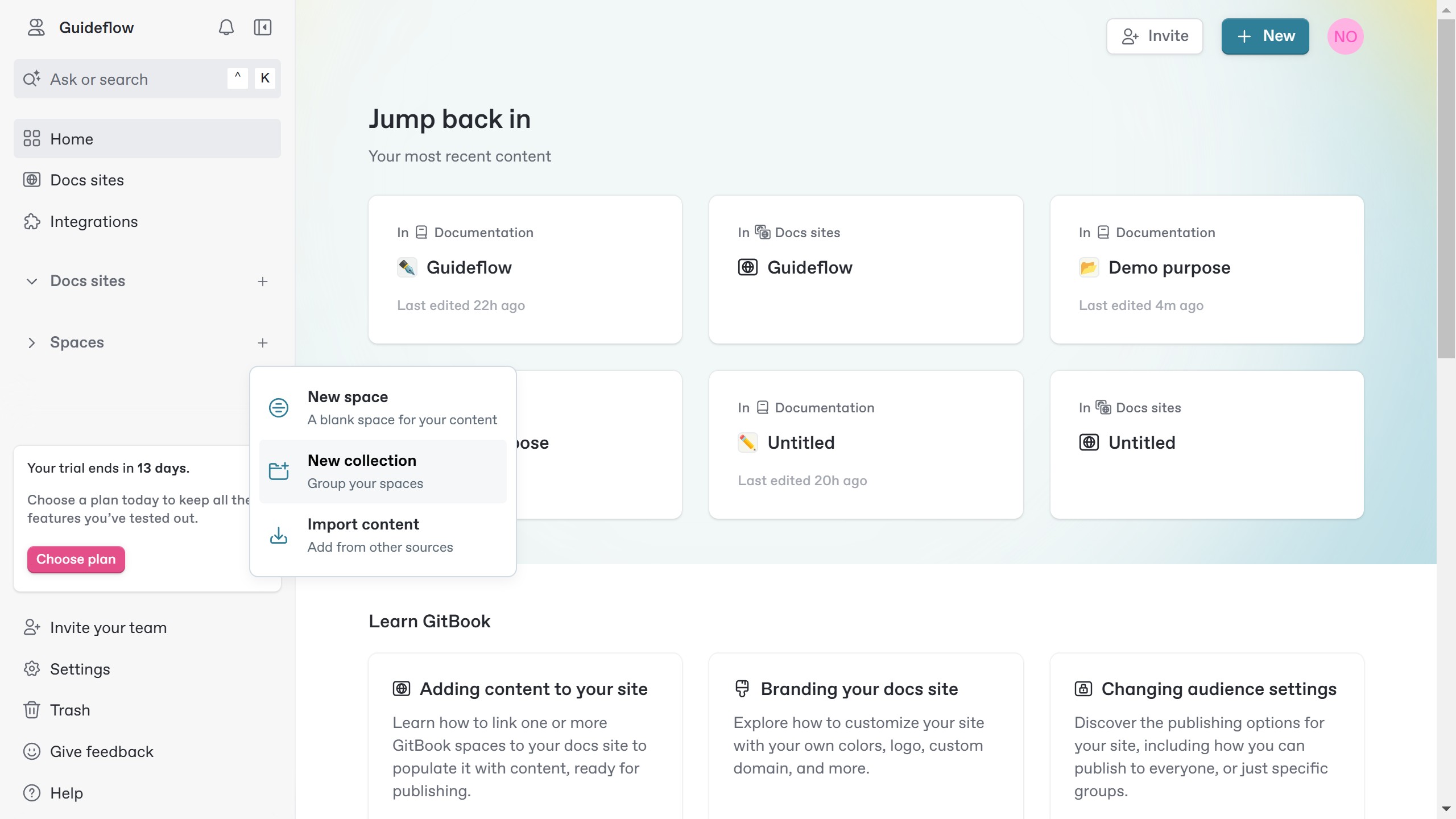Click the Import content download icon
The height and width of the screenshot is (819, 1456).
[x=279, y=535]
